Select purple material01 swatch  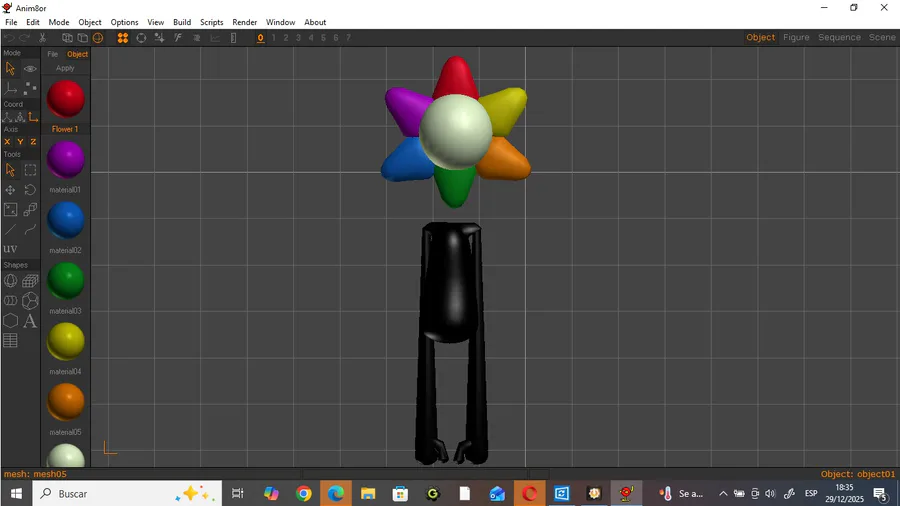point(65,159)
